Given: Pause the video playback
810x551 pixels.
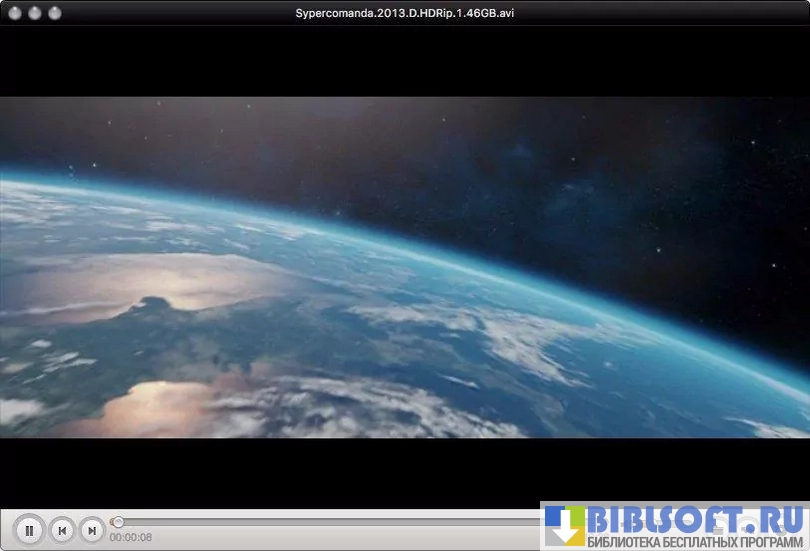Looking at the screenshot, I should [x=29, y=530].
